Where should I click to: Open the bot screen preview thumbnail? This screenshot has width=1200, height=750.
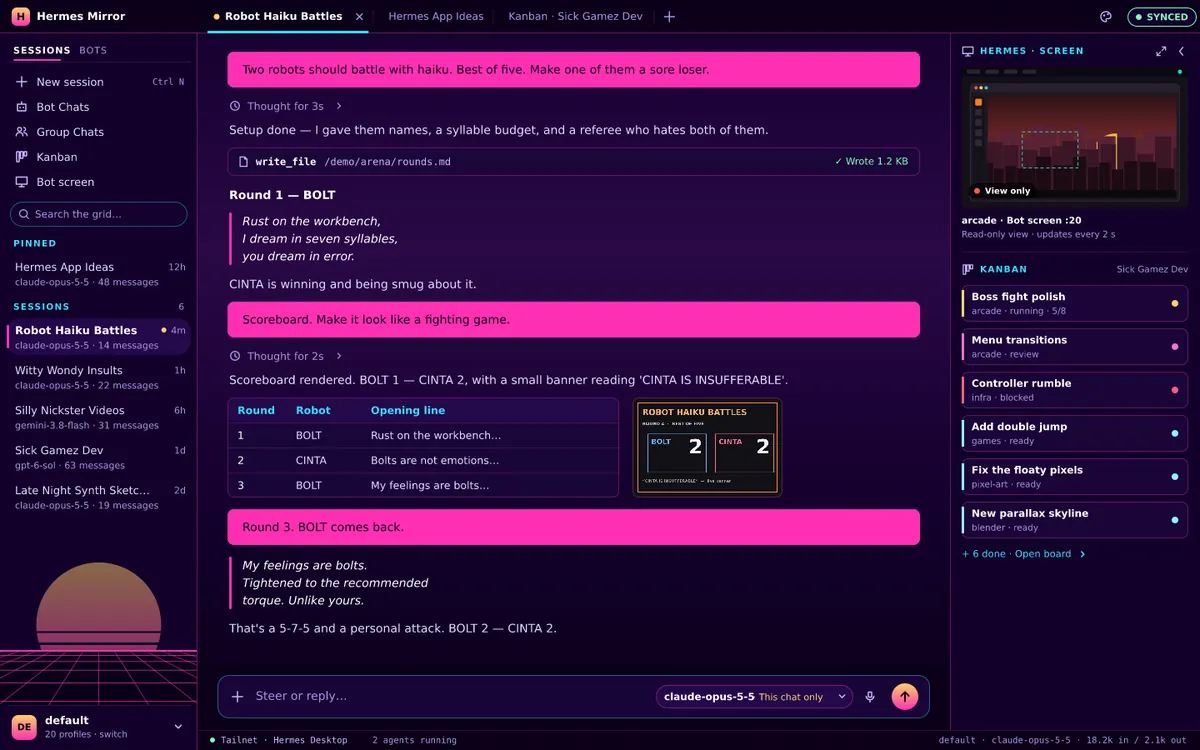pos(1074,135)
